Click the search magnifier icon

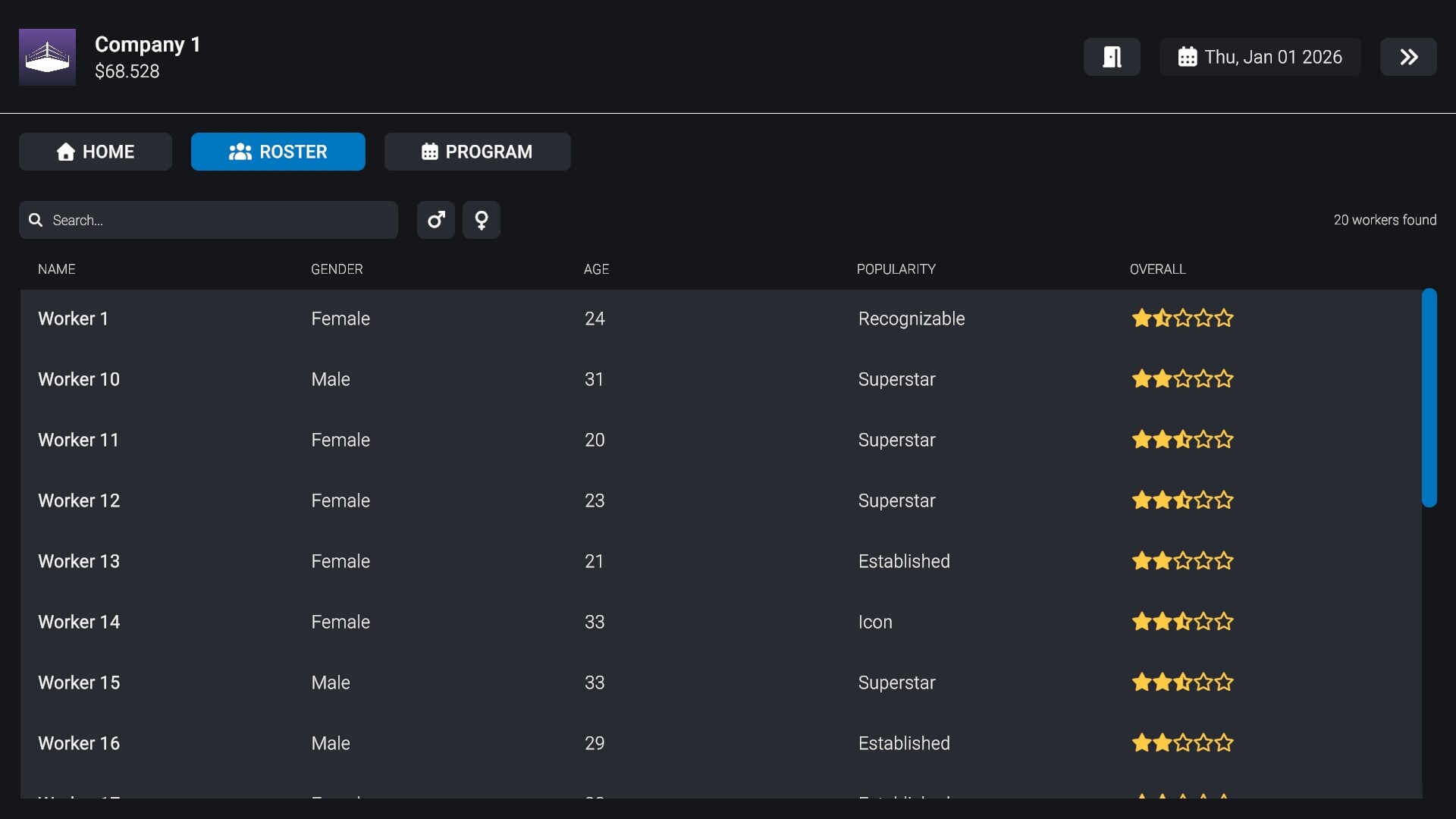pos(36,220)
